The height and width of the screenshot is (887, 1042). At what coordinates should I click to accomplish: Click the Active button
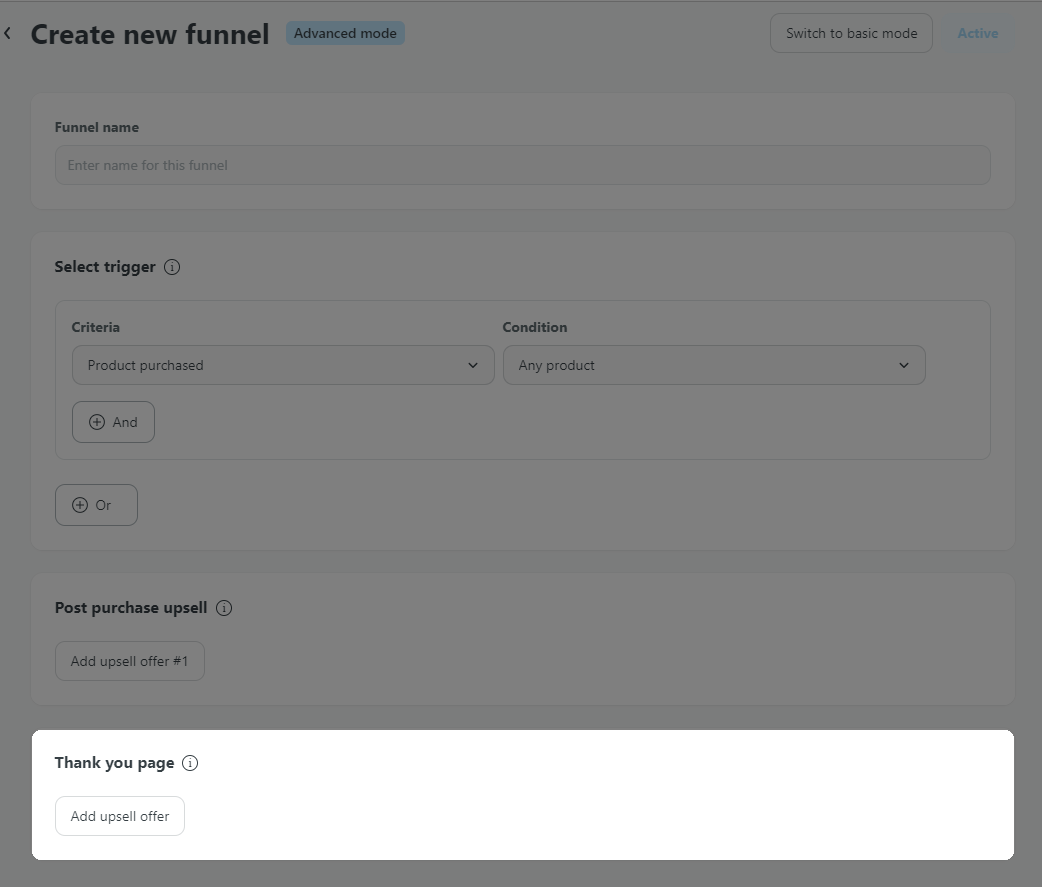point(978,33)
